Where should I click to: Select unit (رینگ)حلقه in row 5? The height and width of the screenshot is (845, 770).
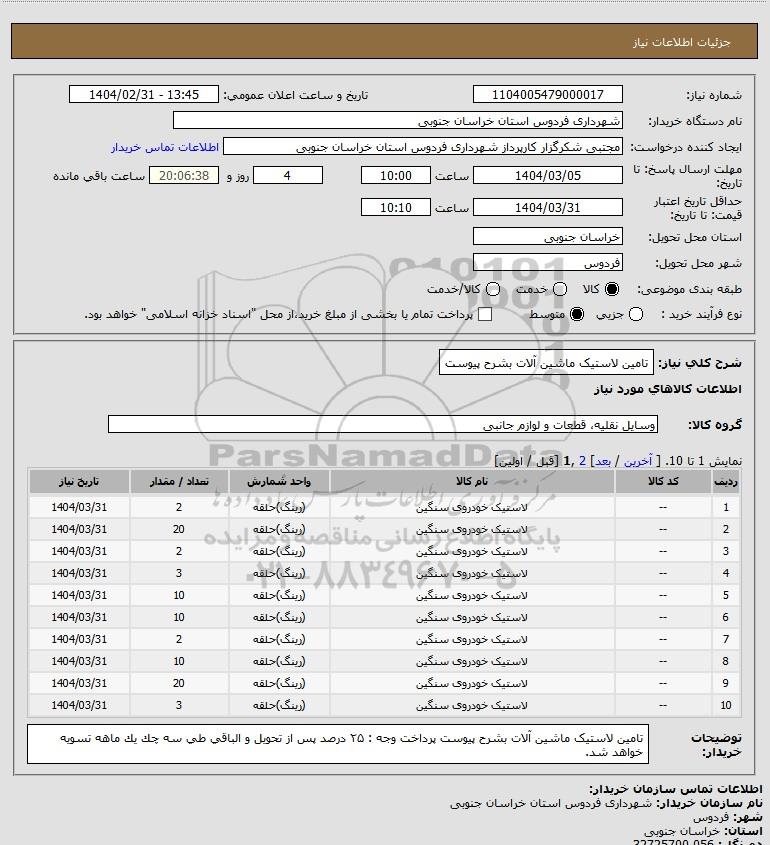(x=279, y=595)
